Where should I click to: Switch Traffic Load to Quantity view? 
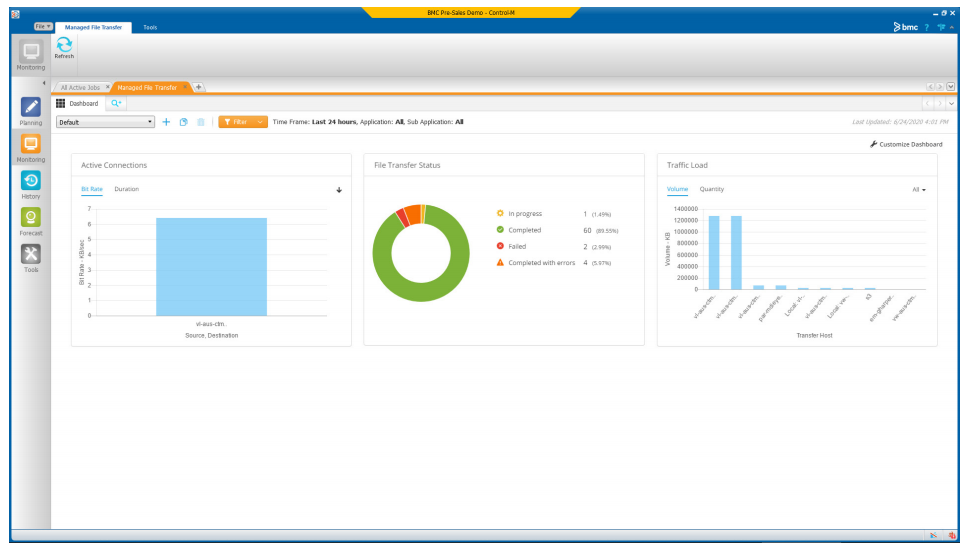click(x=711, y=189)
